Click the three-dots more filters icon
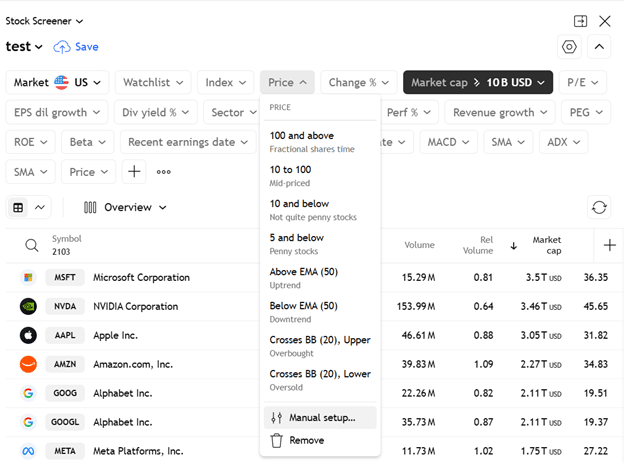Screen dimensions: 624x463 coord(164,172)
